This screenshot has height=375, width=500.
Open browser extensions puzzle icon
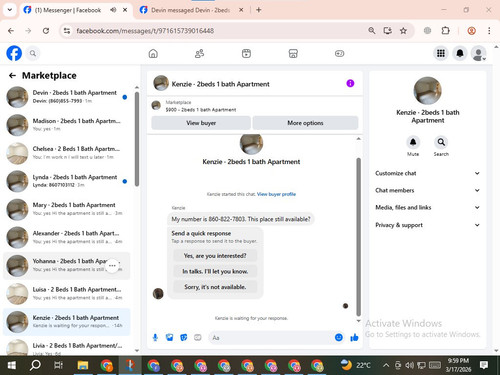445,31
